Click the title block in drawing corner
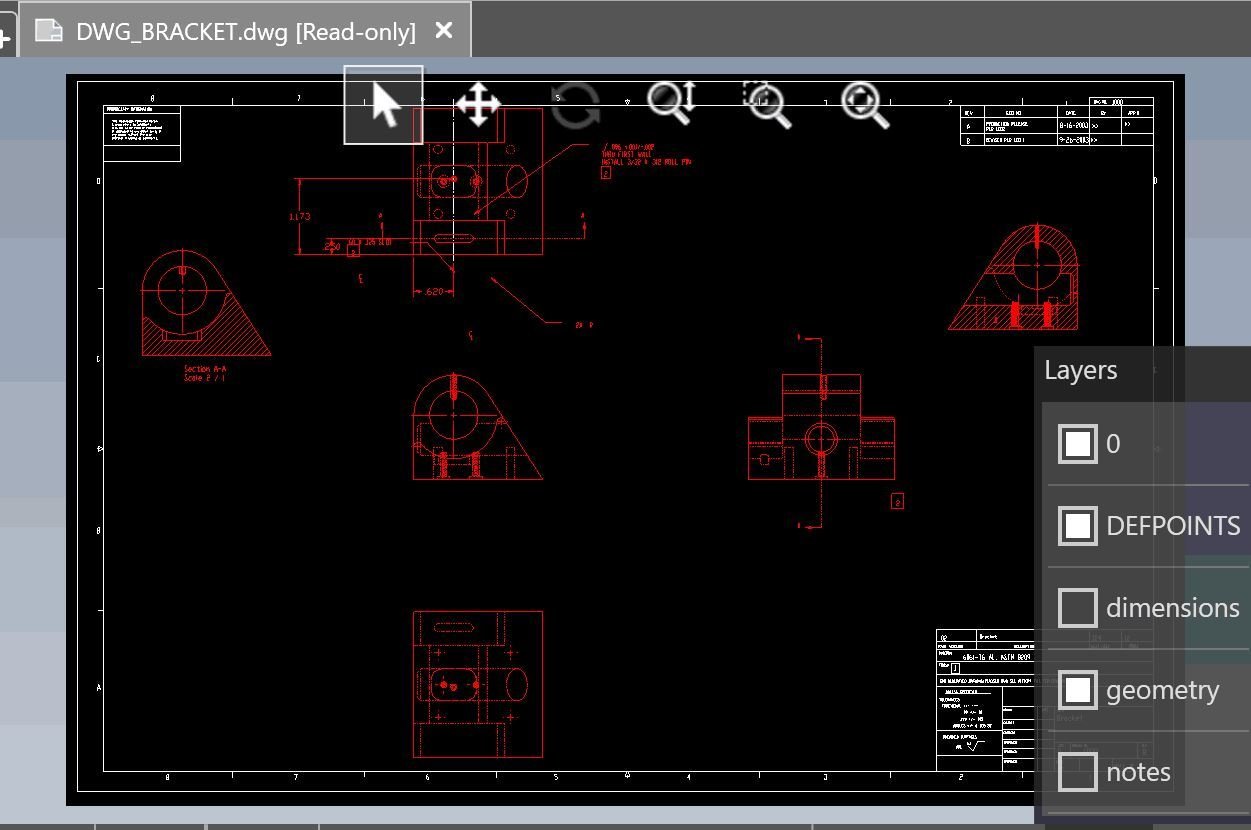Viewport: 1251px width, 830px height. click(985, 698)
